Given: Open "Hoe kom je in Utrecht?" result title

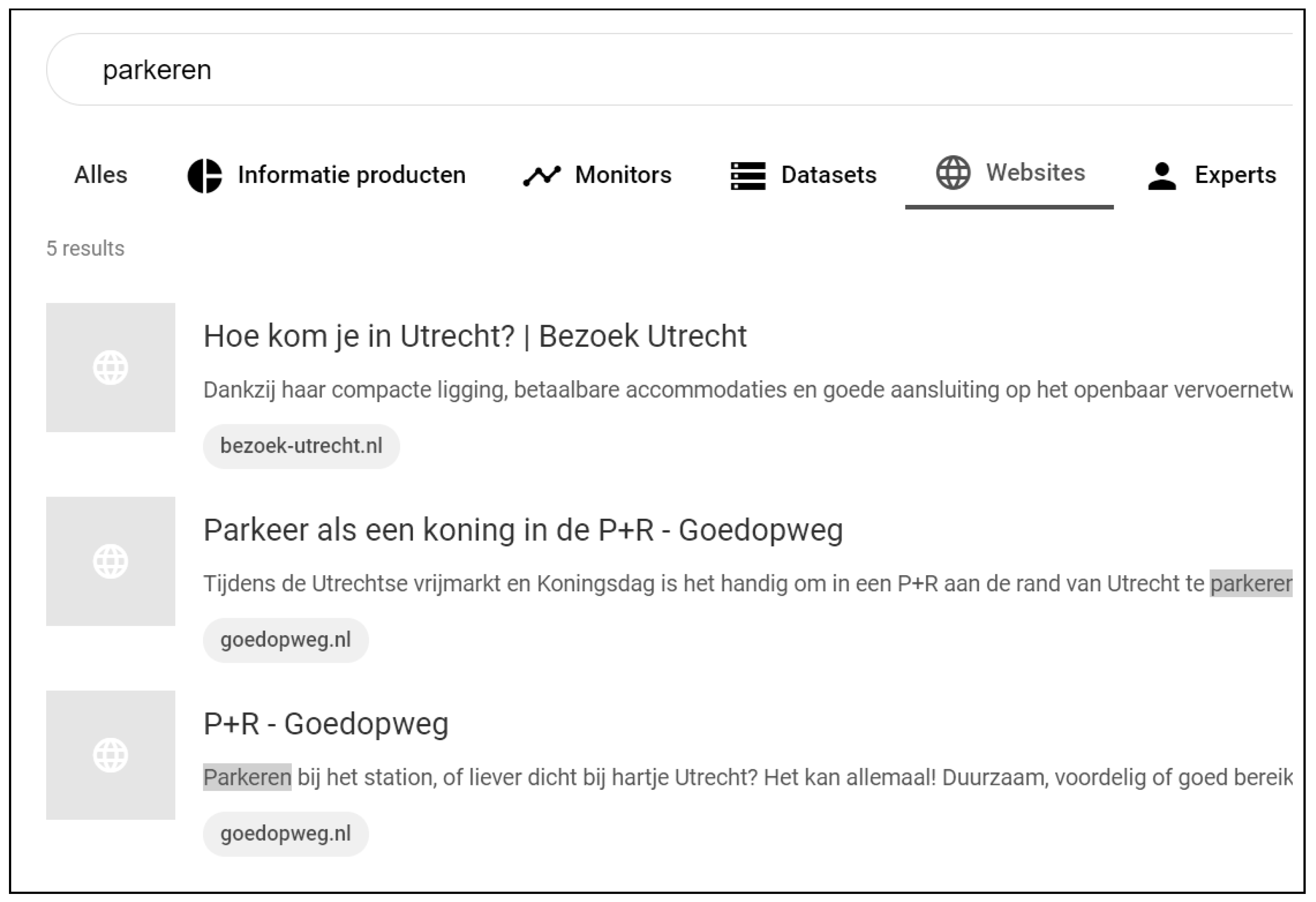Looking at the screenshot, I should tap(475, 336).
